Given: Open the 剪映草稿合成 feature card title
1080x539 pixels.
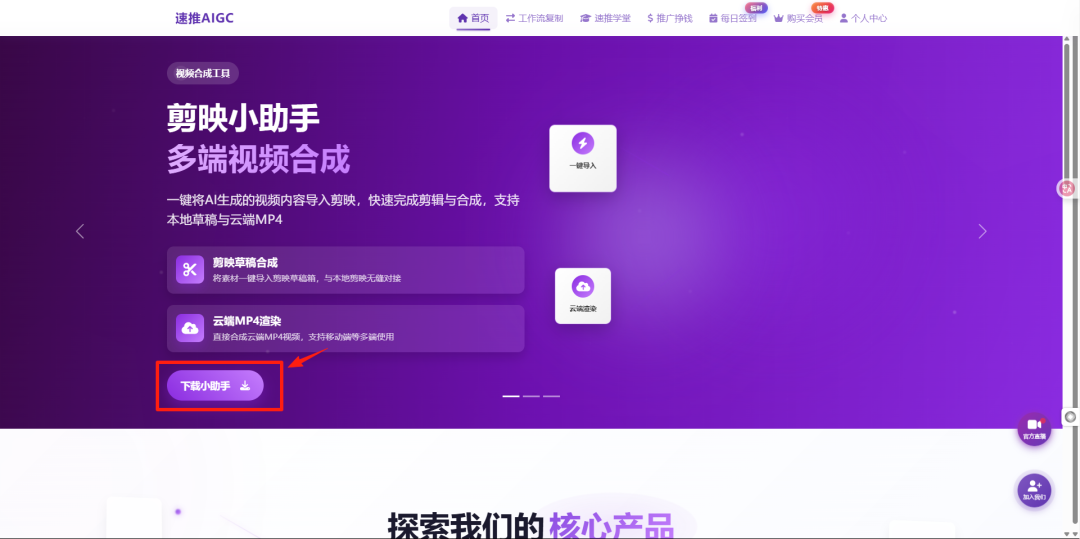Looking at the screenshot, I should click(x=245, y=263).
